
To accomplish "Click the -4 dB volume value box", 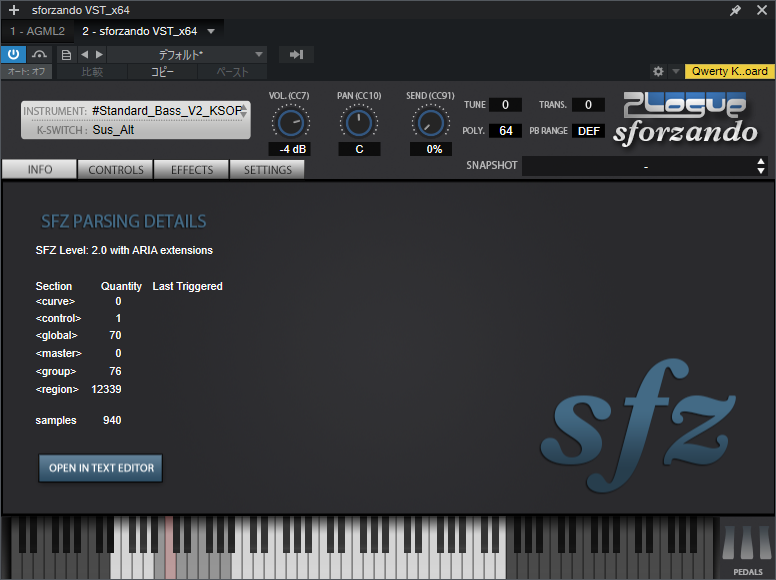I will 290,149.
